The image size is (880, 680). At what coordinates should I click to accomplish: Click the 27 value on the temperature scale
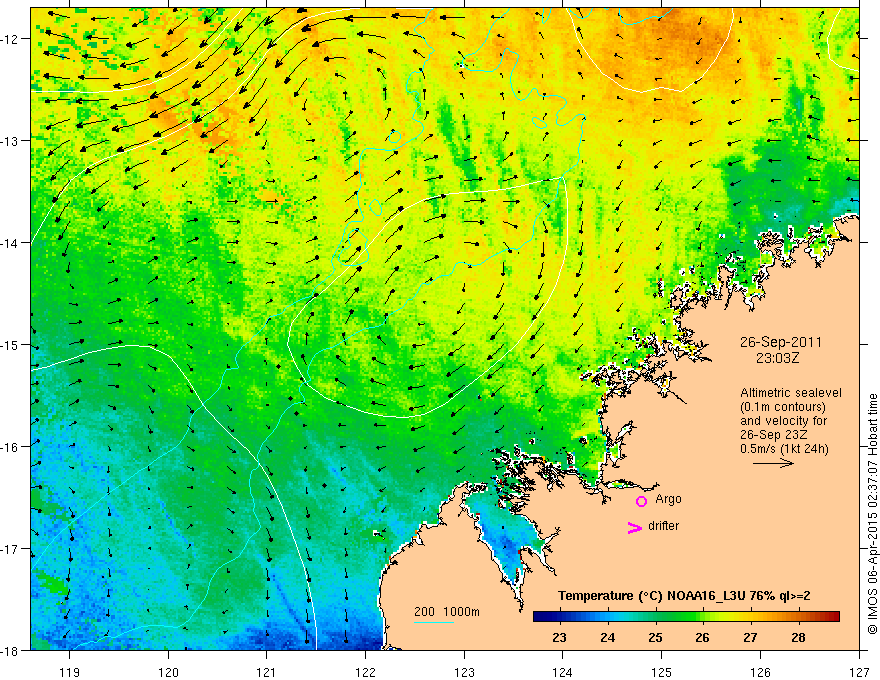coord(750,637)
